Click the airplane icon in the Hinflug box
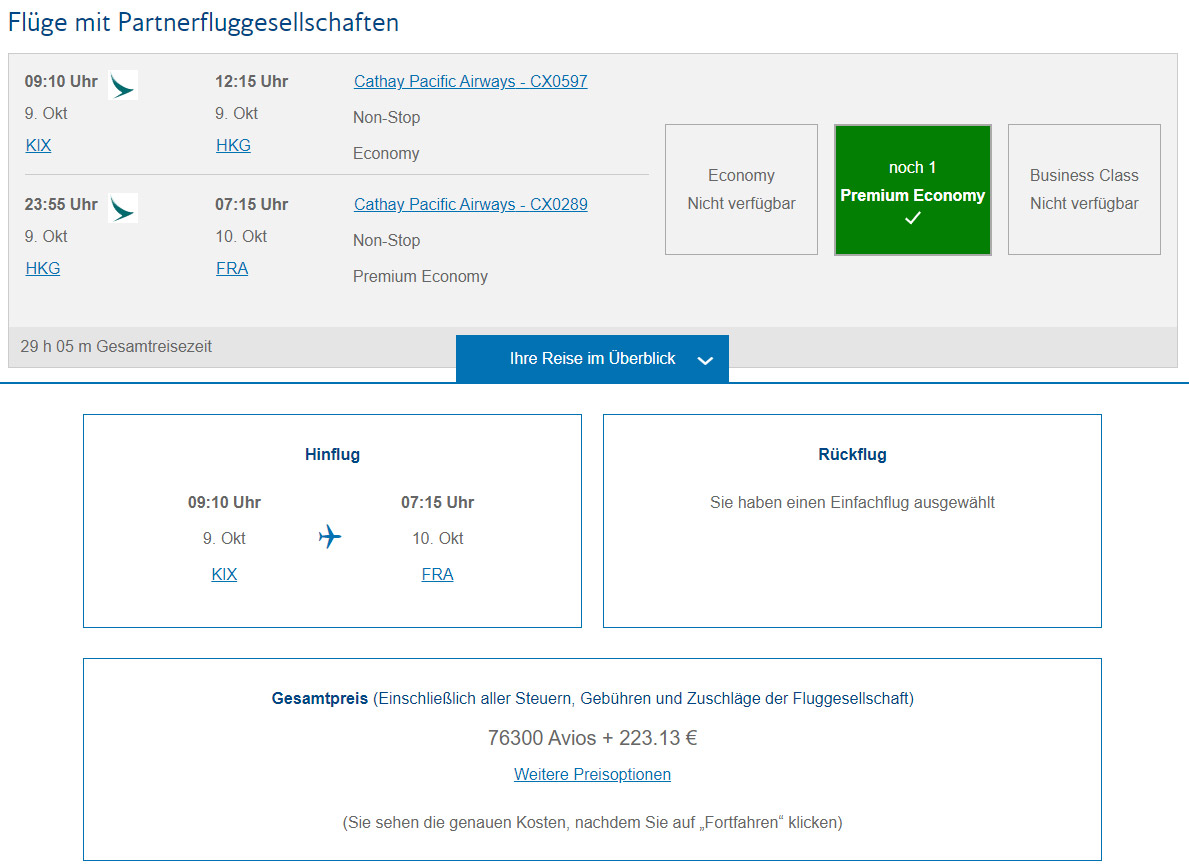This screenshot has width=1189, height=866. click(x=330, y=537)
